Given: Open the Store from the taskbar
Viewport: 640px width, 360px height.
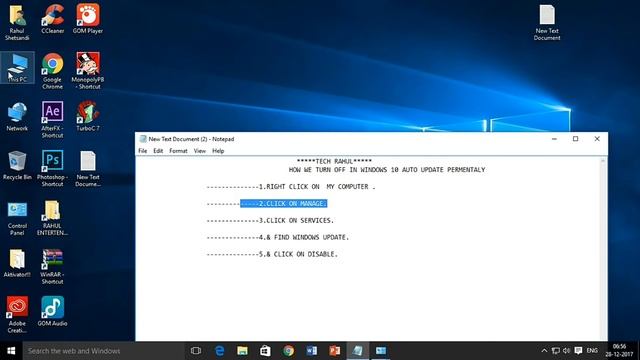Looking at the screenshot, I should coord(265,351).
